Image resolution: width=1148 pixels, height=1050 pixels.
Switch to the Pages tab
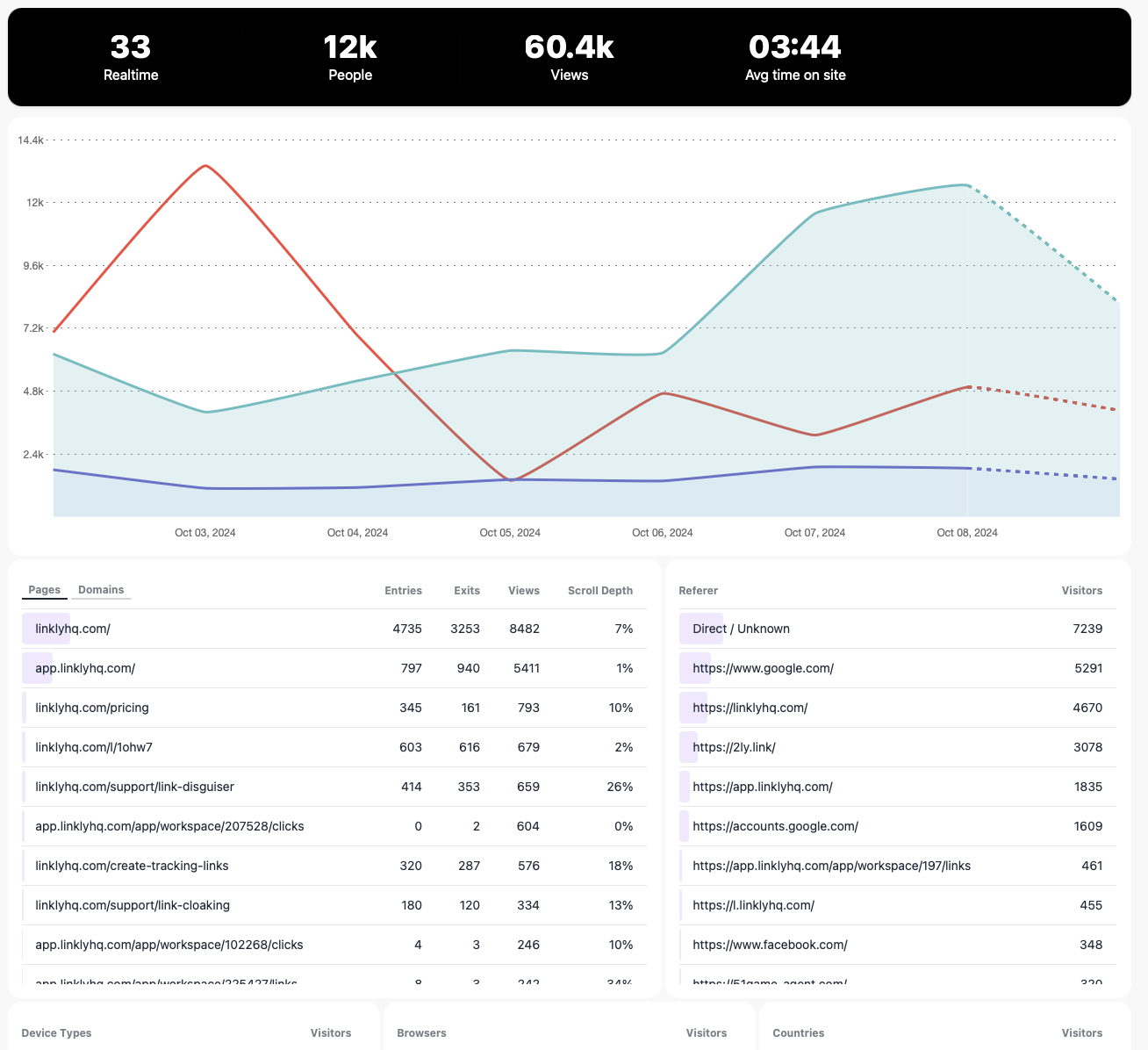click(44, 590)
